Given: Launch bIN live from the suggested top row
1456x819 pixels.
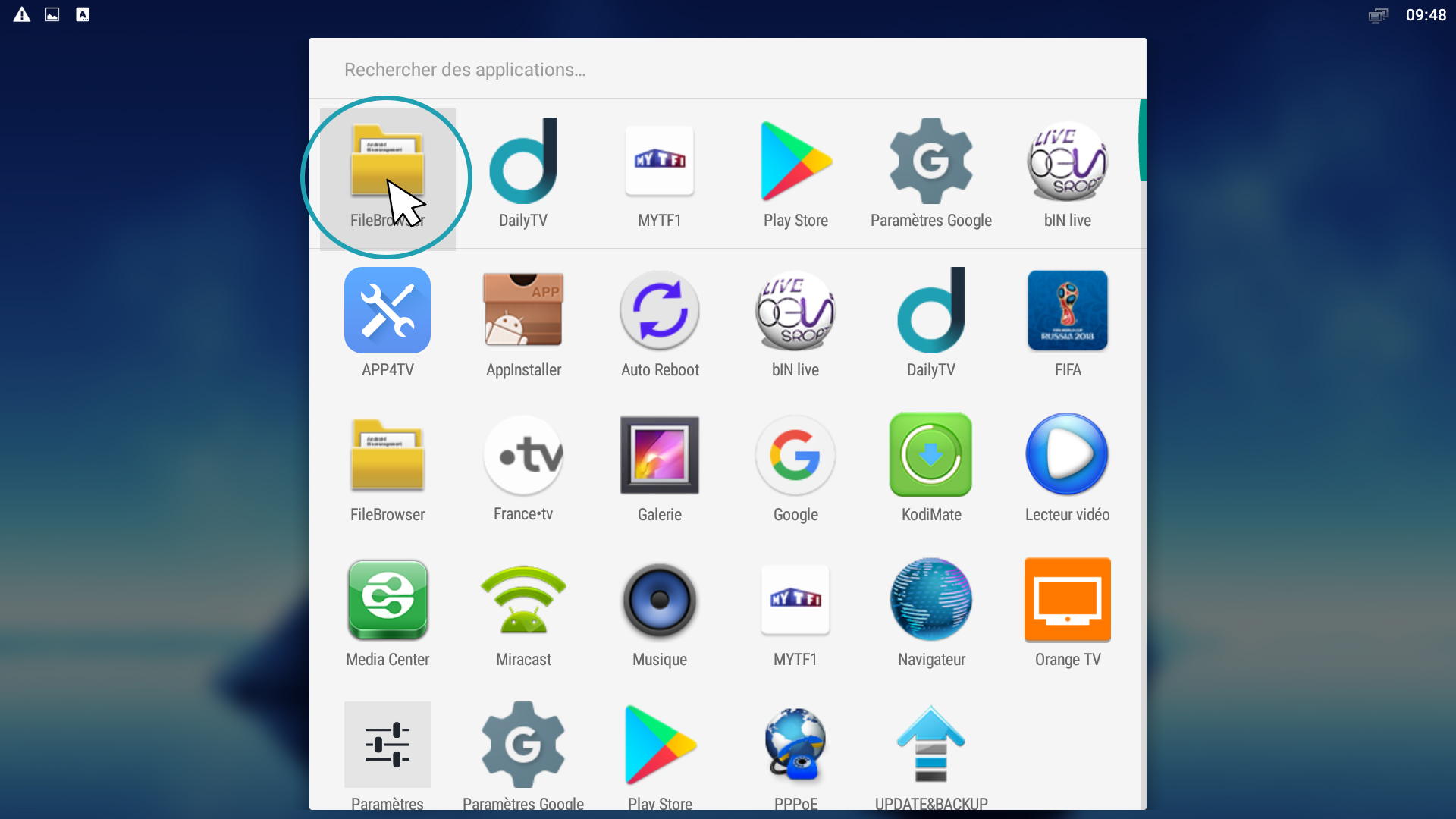Looking at the screenshot, I should click(1068, 174).
